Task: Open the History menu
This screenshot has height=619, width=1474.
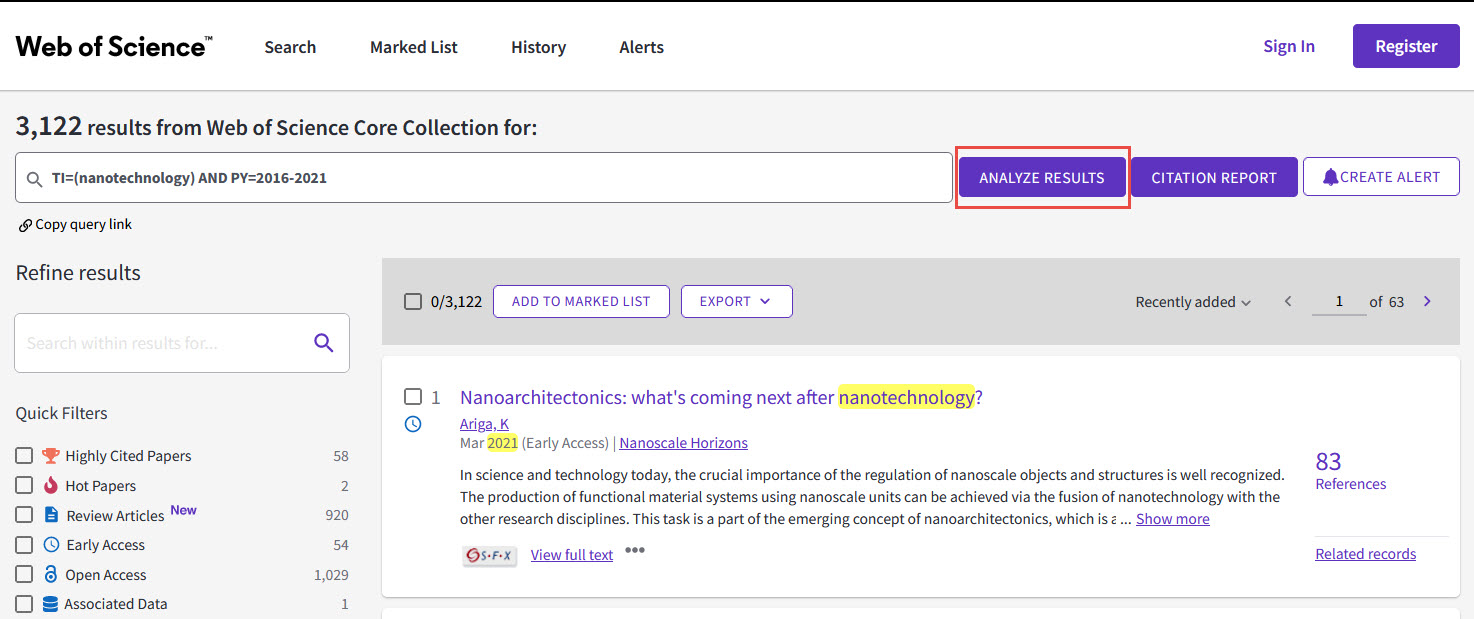Action: (538, 47)
